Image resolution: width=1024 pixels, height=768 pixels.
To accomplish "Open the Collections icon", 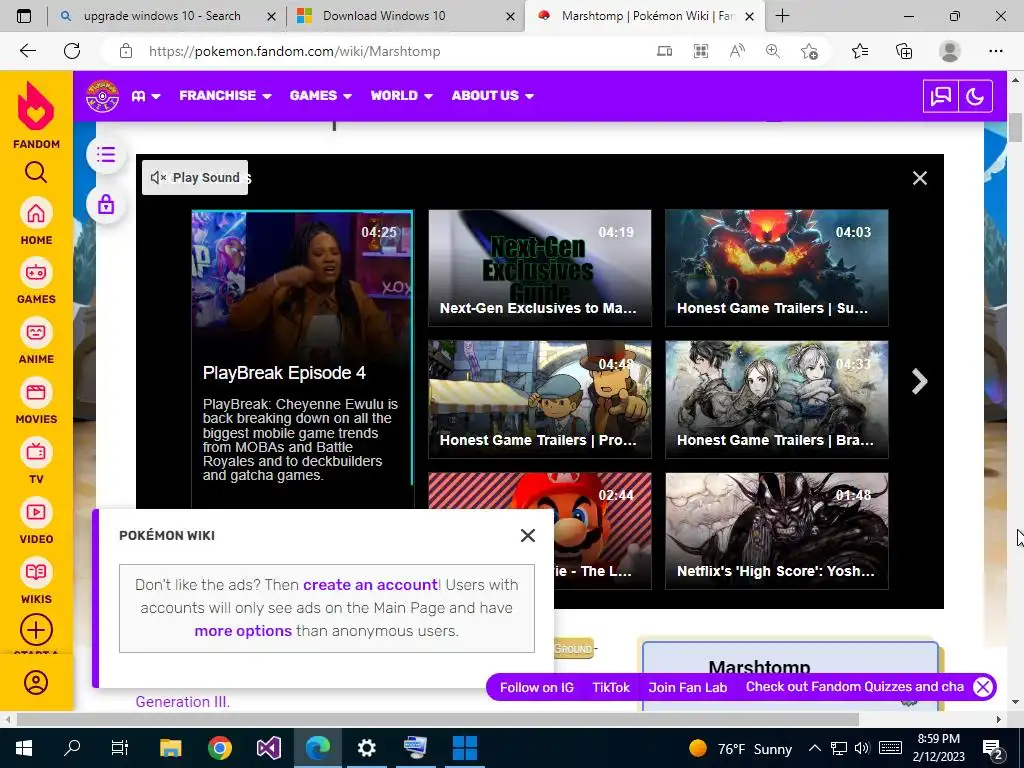I will [x=904, y=51].
